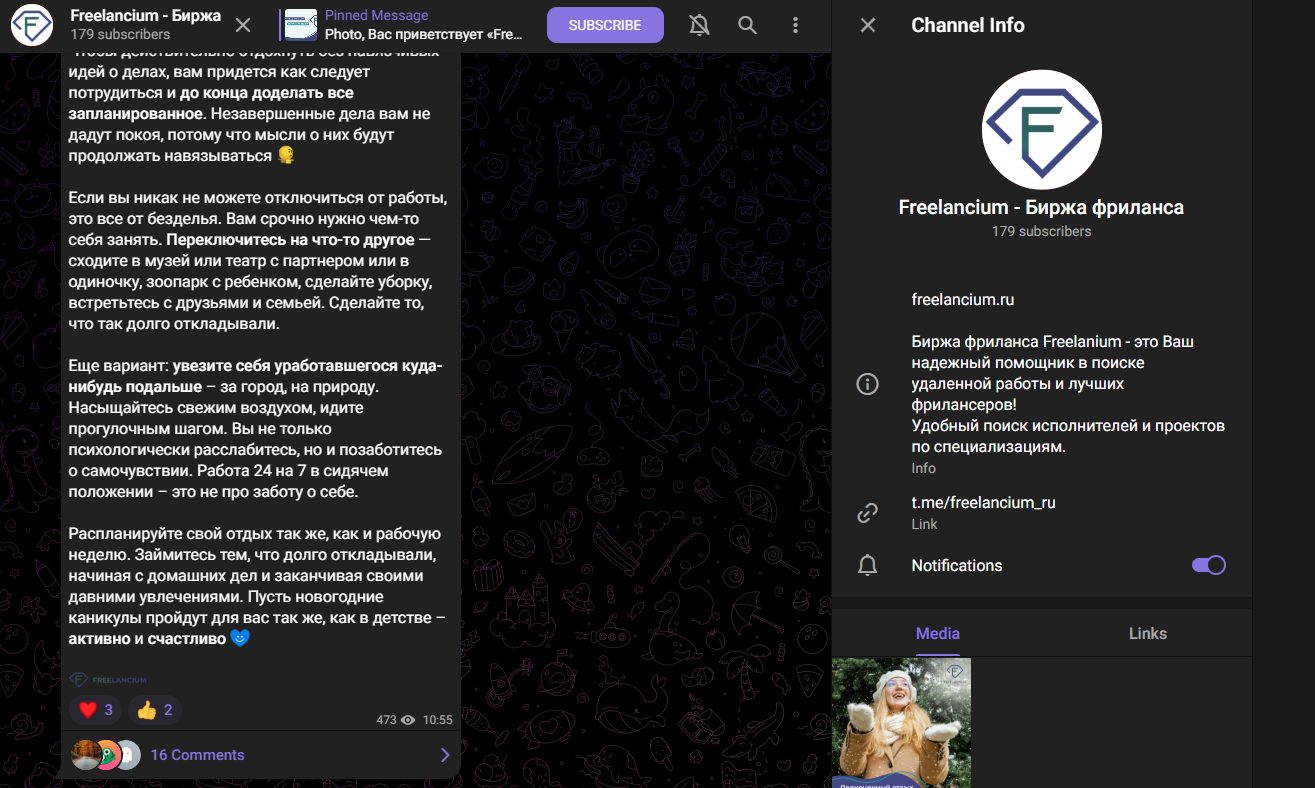Click the SUBSCRIBE button
Image resolution: width=1315 pixels, height=788 pixels.
605,25
